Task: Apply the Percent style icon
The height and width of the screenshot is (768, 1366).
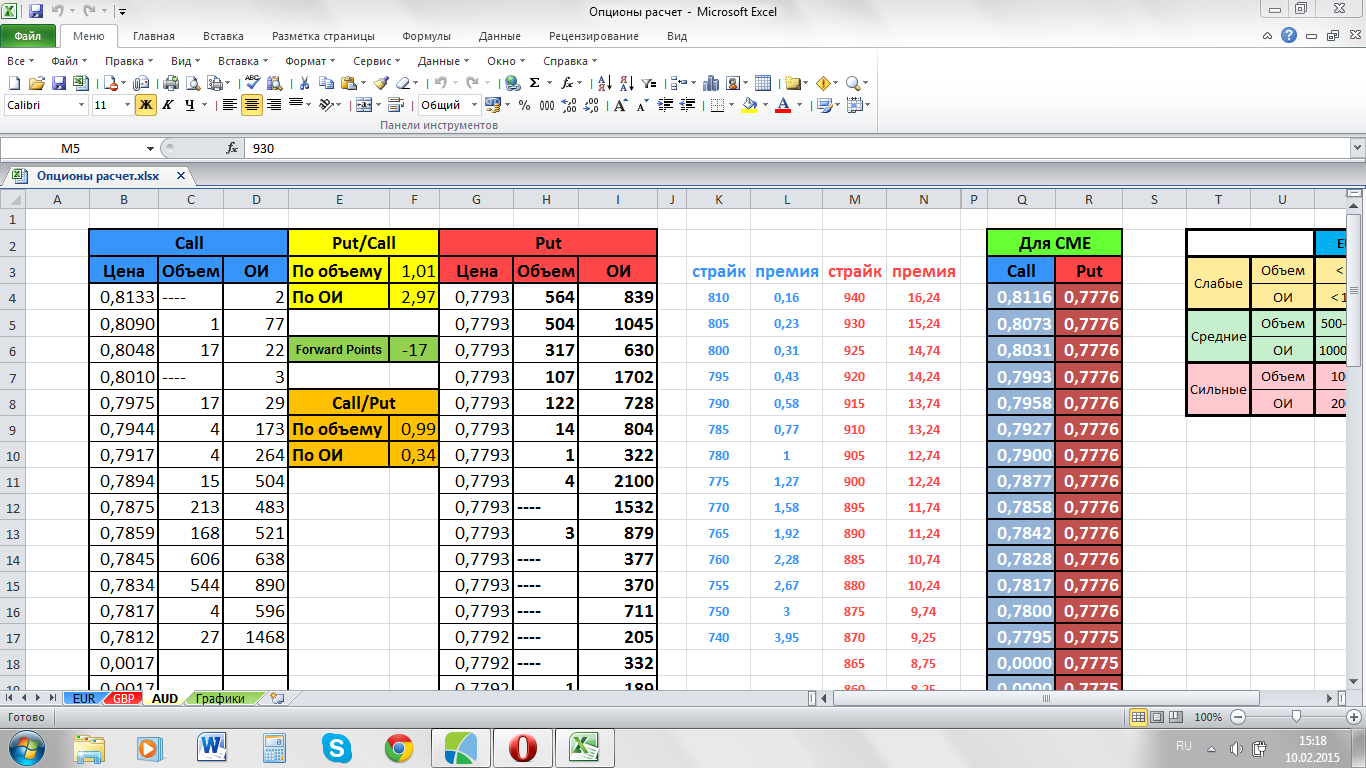Action: pos(524,105)
